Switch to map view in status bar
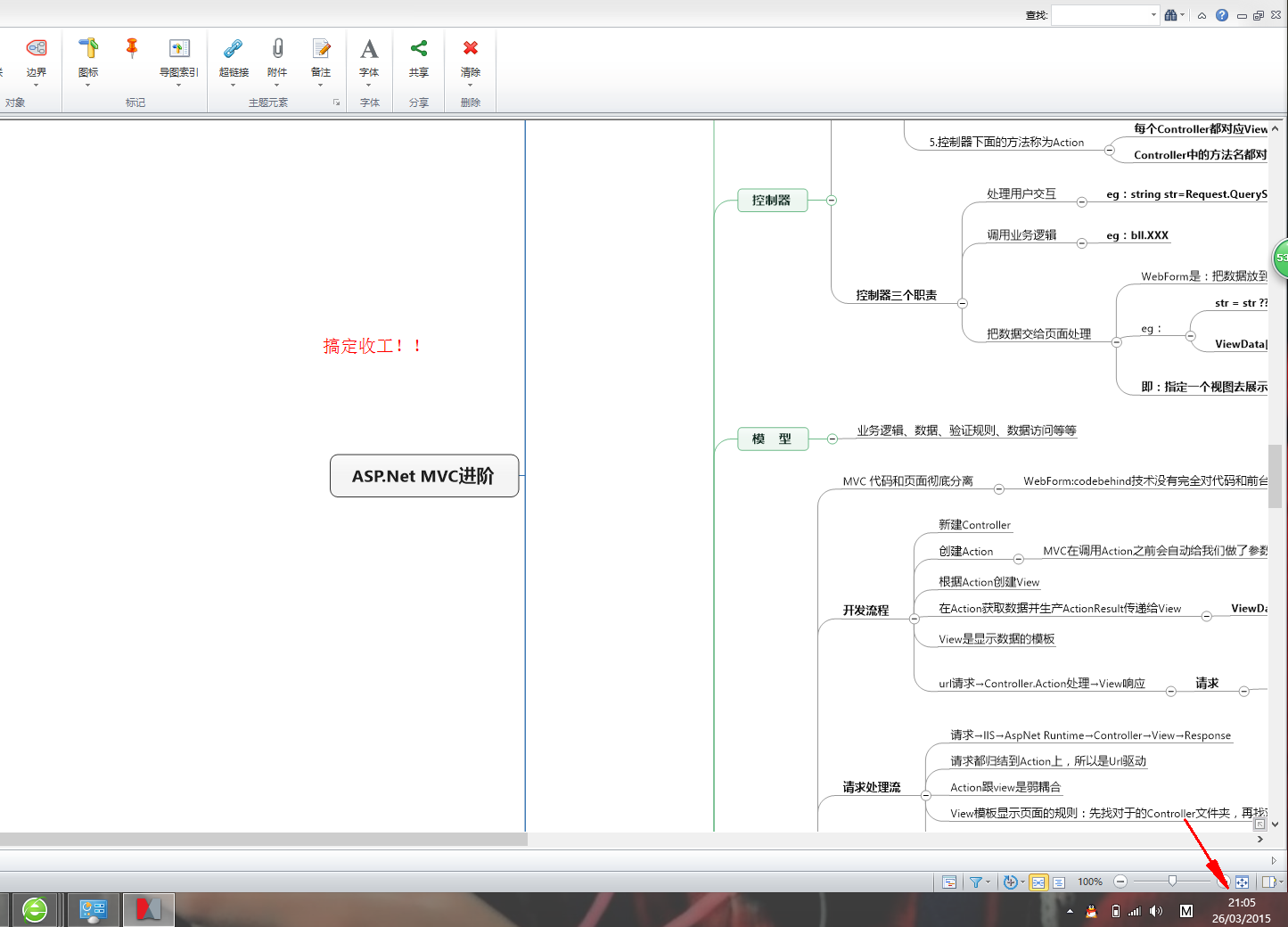1288x927 pixels. tap(1038, 882)
